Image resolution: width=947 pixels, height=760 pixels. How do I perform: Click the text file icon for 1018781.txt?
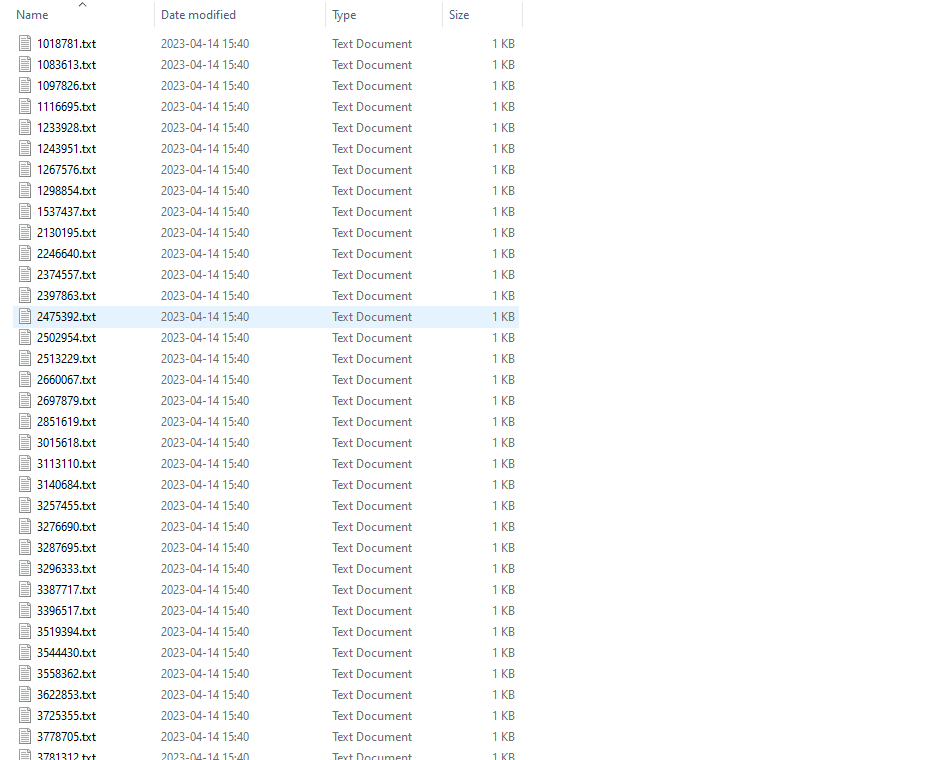(26, 44)
